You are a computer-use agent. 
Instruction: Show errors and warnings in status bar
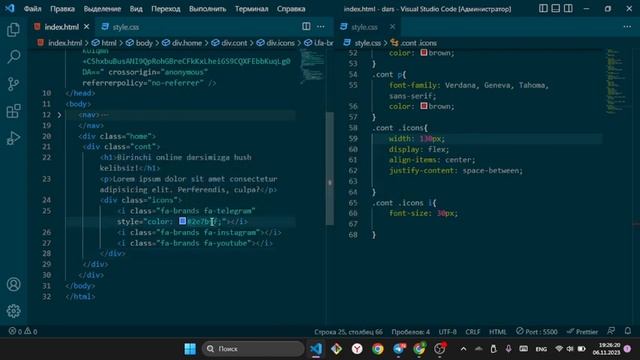pyautogui.click(x=23, y=331)
